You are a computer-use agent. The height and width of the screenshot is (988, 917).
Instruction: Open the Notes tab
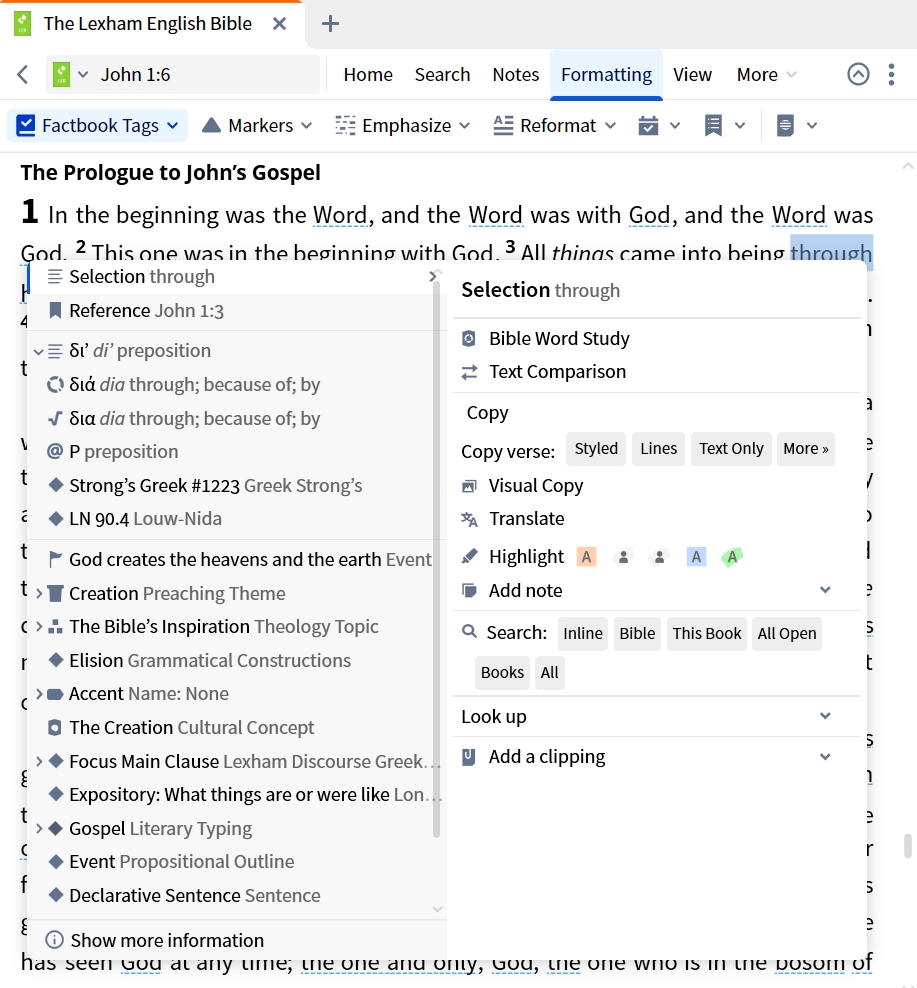(x=516, y=74)
